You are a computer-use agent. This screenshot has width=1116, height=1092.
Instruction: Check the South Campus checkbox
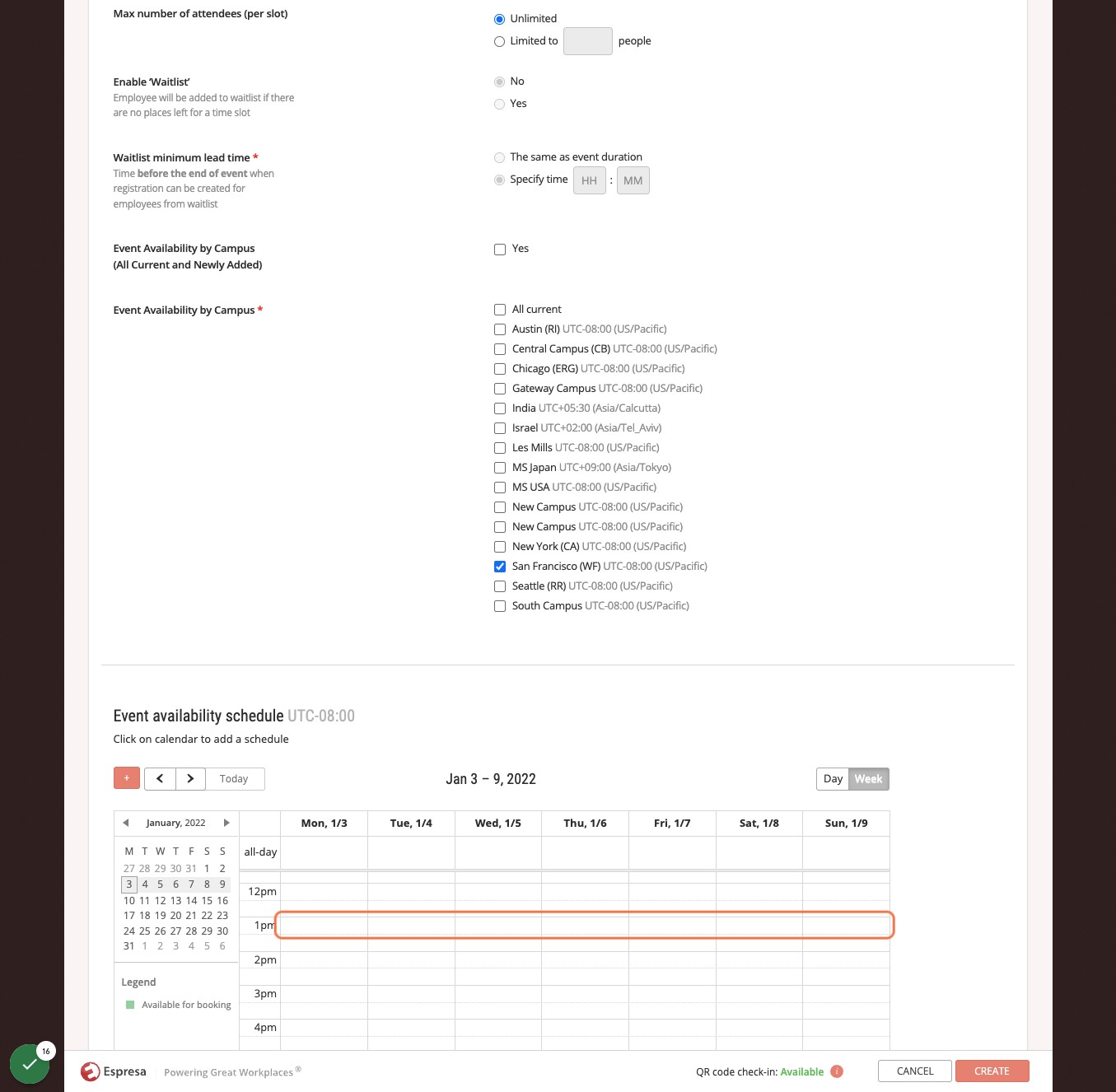pos(500,606)
